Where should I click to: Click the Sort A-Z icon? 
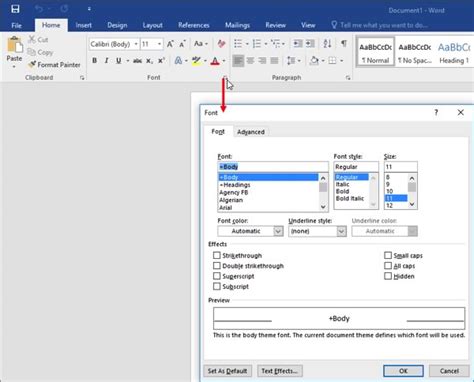327,44
